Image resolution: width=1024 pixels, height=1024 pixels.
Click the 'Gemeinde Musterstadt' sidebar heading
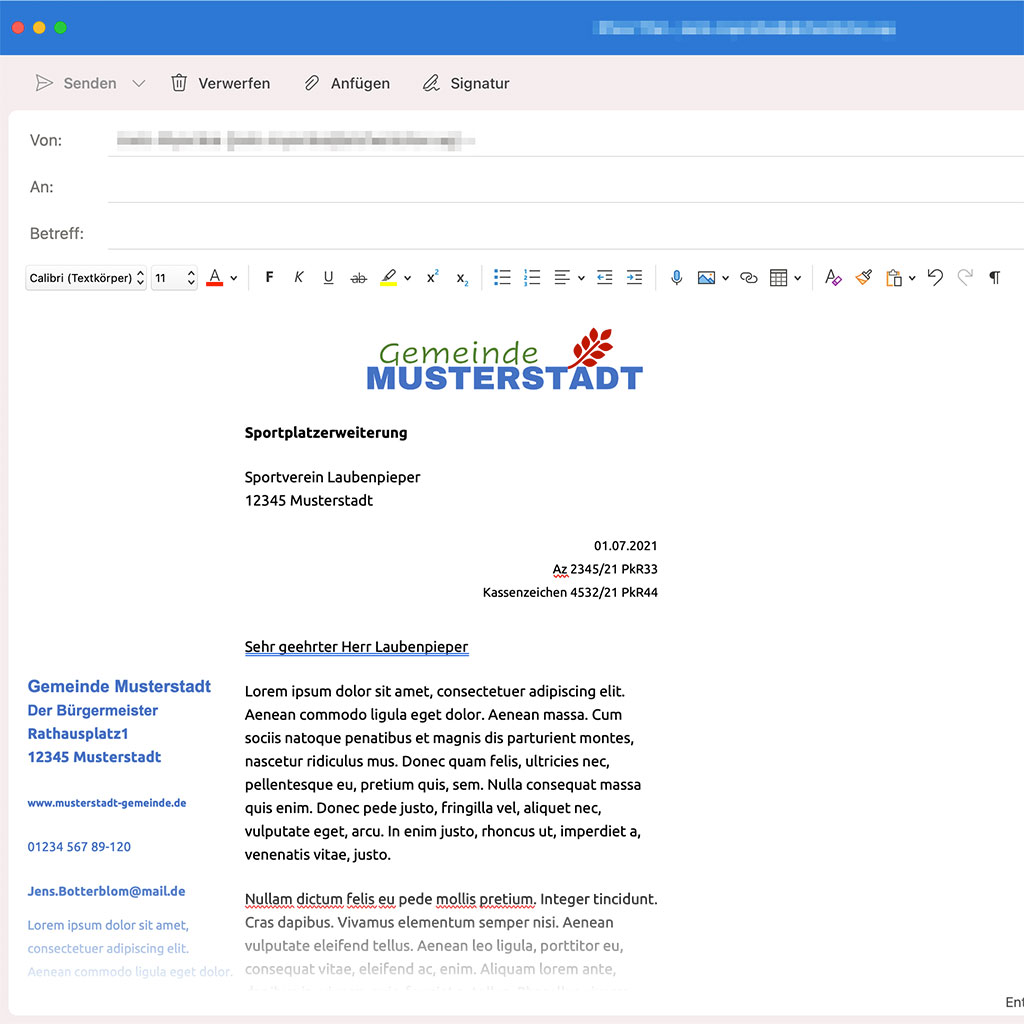click(119, 686)
